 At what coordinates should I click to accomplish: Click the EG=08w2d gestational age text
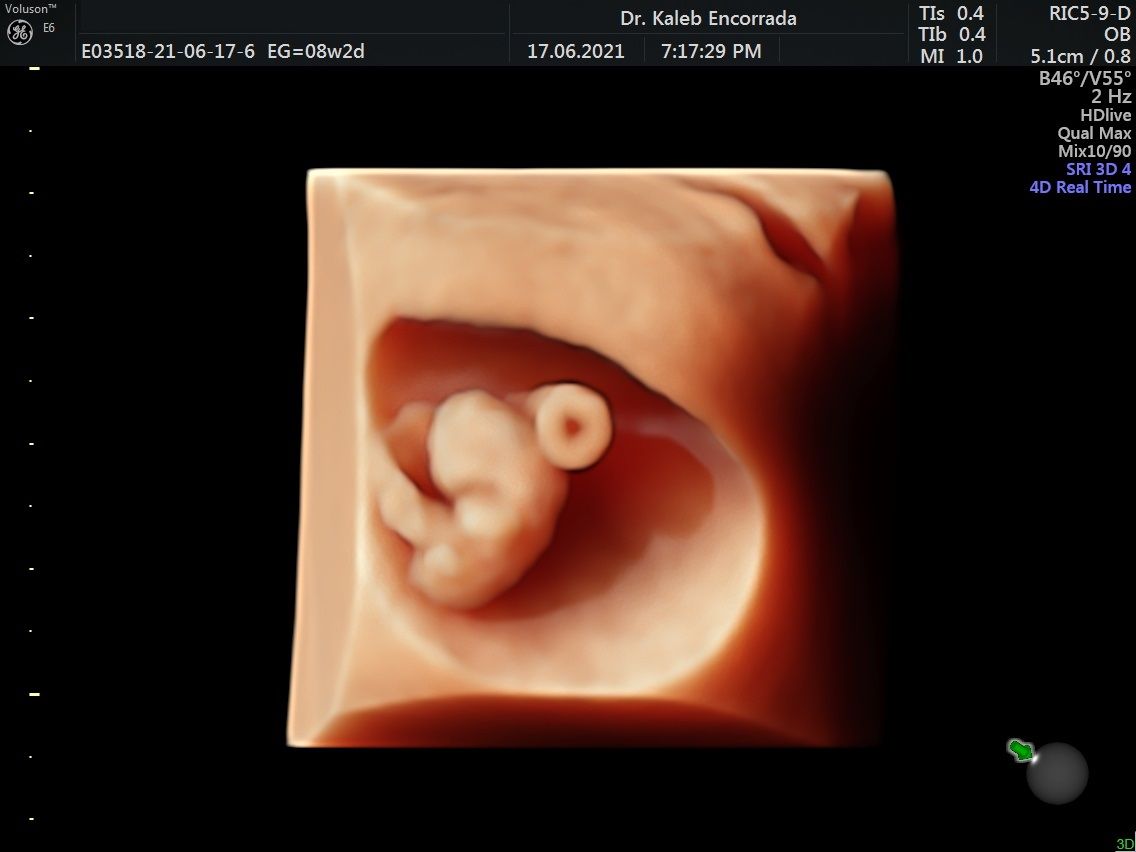[316, 51]
